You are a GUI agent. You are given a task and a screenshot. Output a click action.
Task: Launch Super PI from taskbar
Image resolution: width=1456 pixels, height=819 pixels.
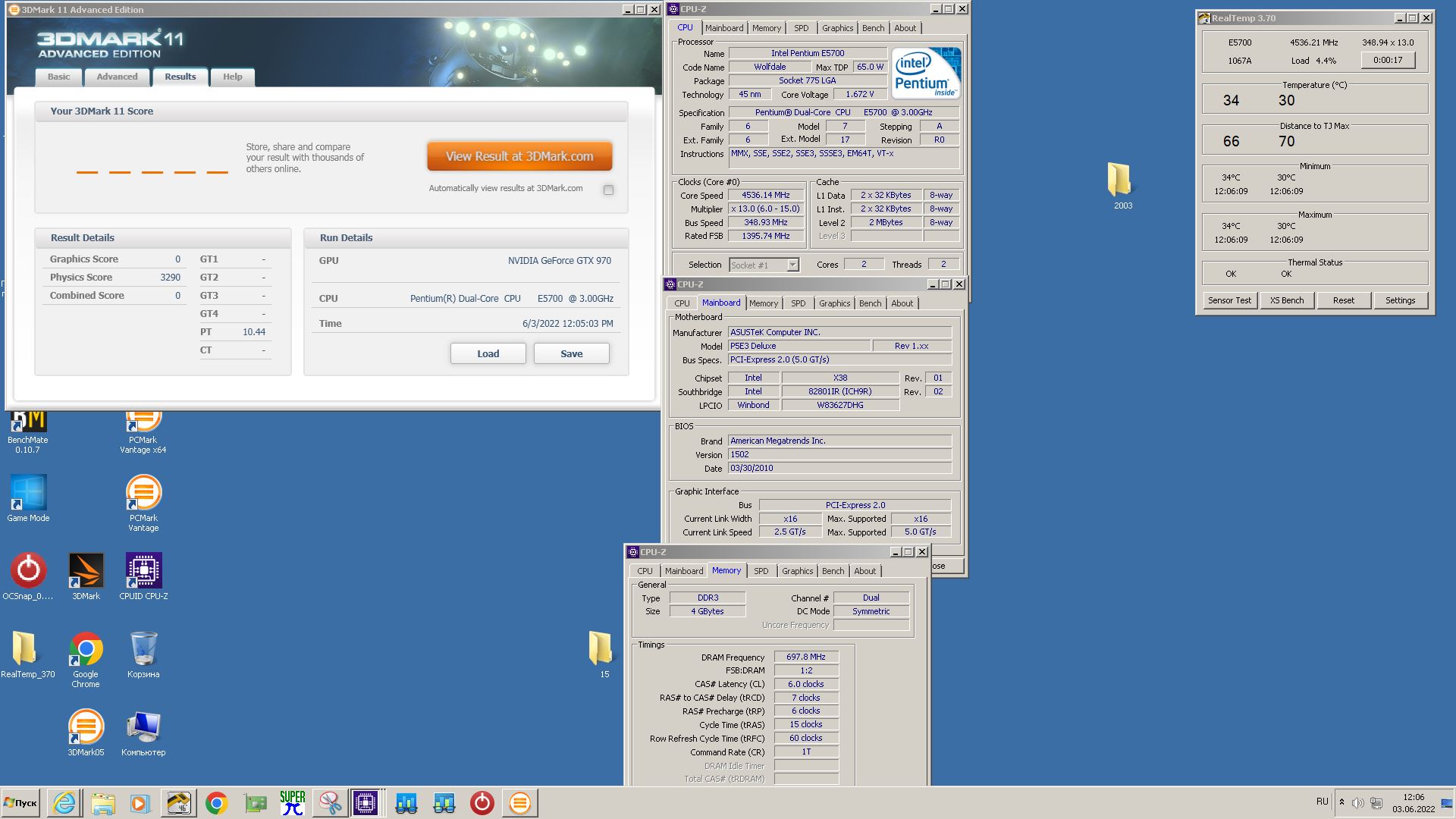[293, 803]
